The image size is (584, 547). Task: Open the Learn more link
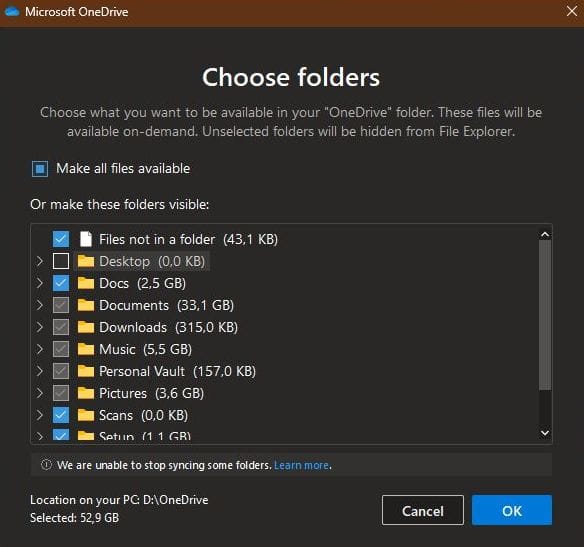point(302,465)
